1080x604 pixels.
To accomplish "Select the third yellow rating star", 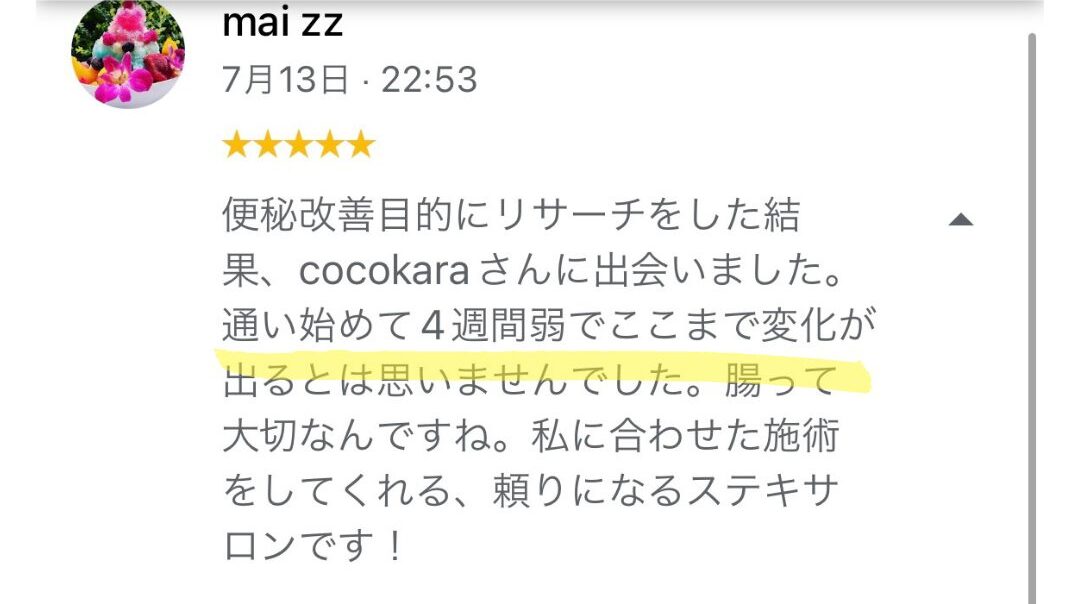I will 298,145.
